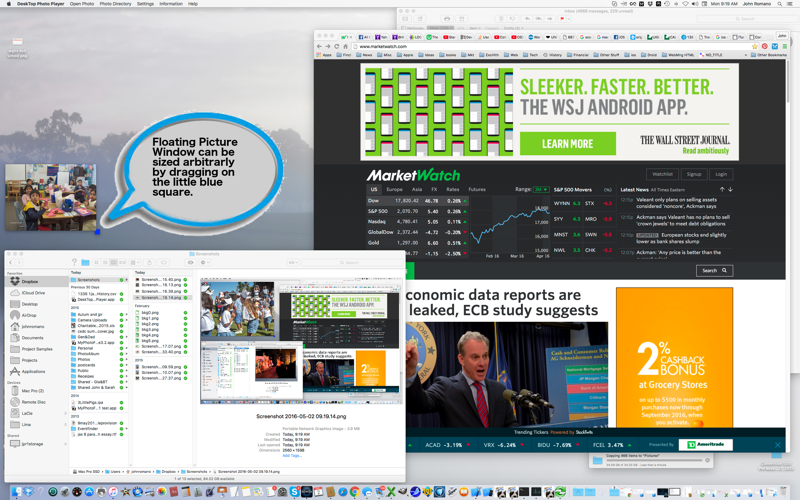Click the copy progress bar in Finder dialog

tap(654, 460)
